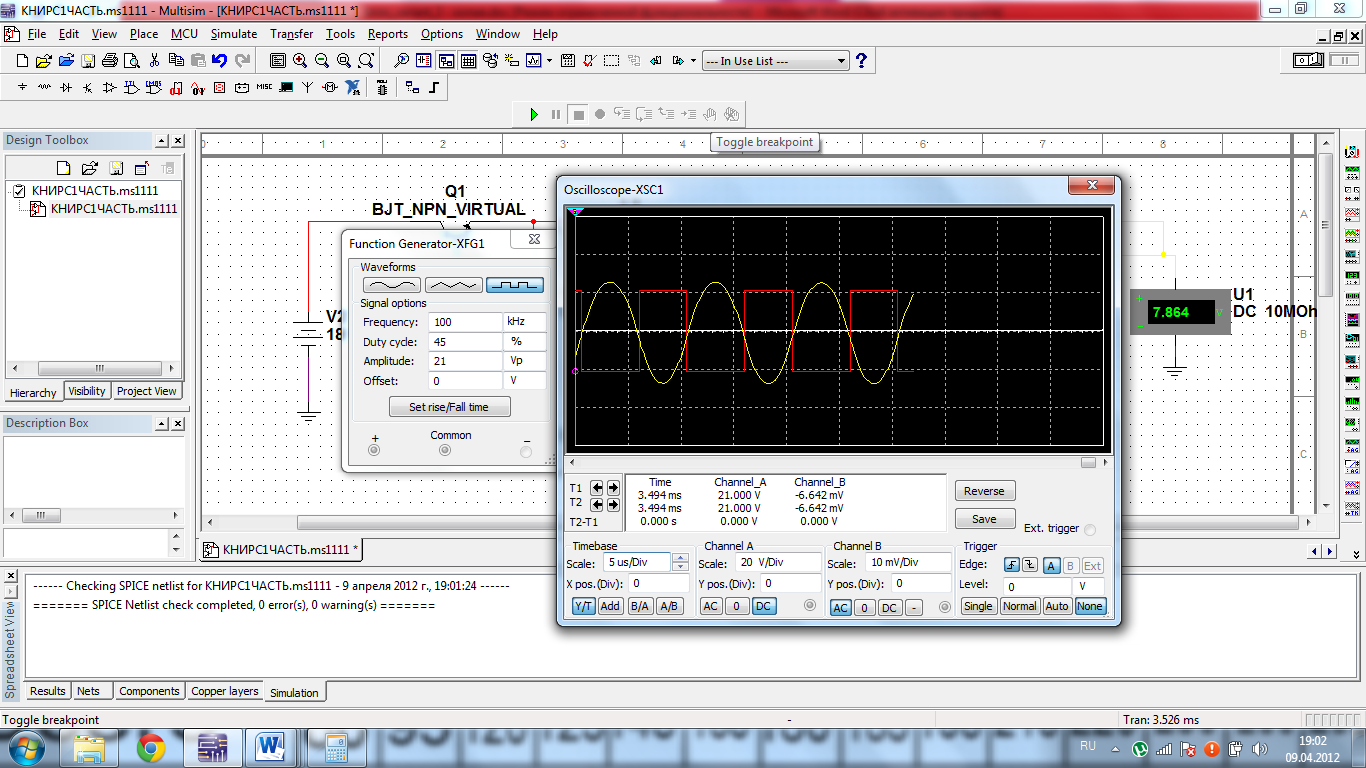Place an RF antenna component
Viewport: 1366px width, 768px height.
coord(308,88)
